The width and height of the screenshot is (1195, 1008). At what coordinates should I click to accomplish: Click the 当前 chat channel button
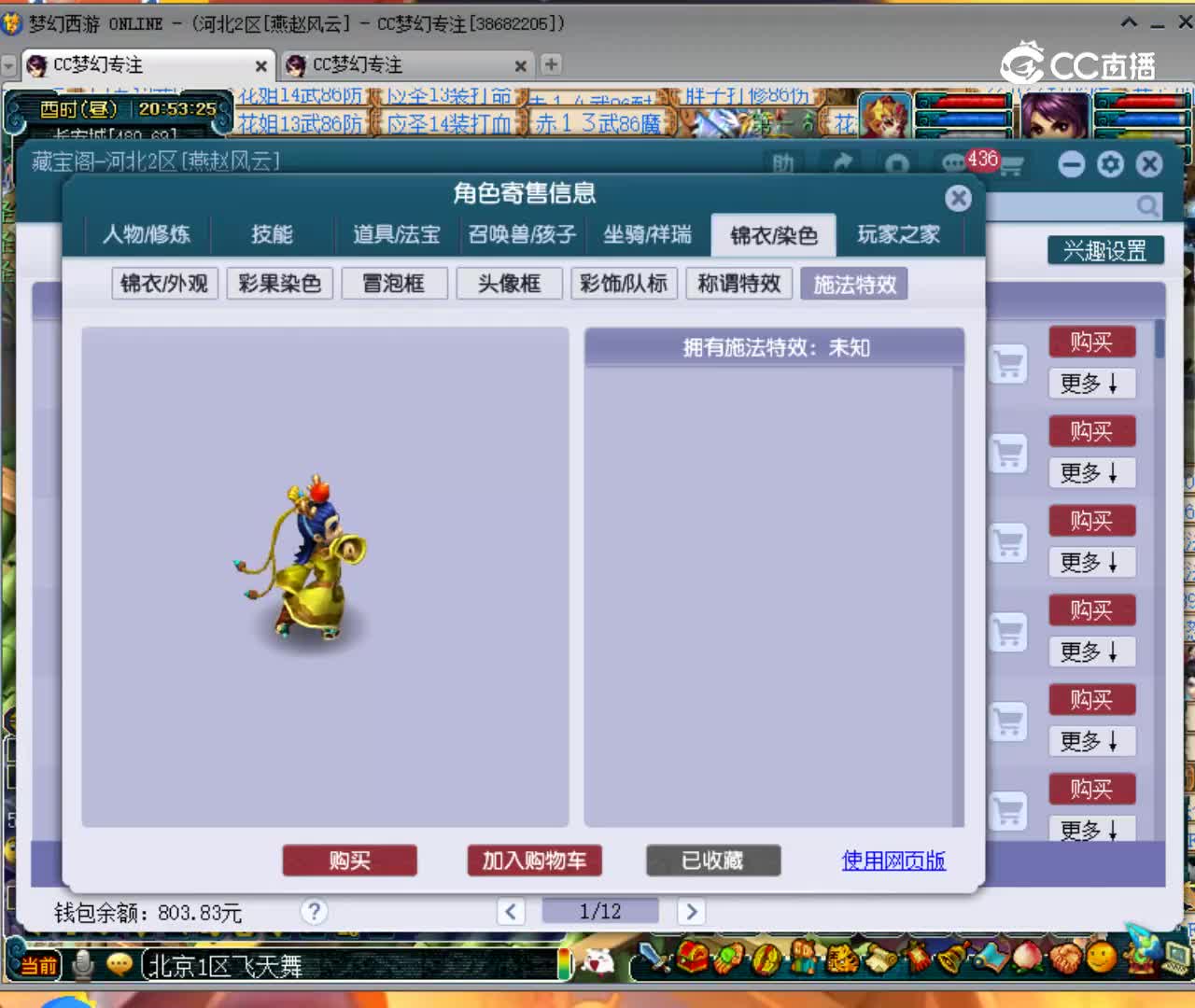(38, 965)
